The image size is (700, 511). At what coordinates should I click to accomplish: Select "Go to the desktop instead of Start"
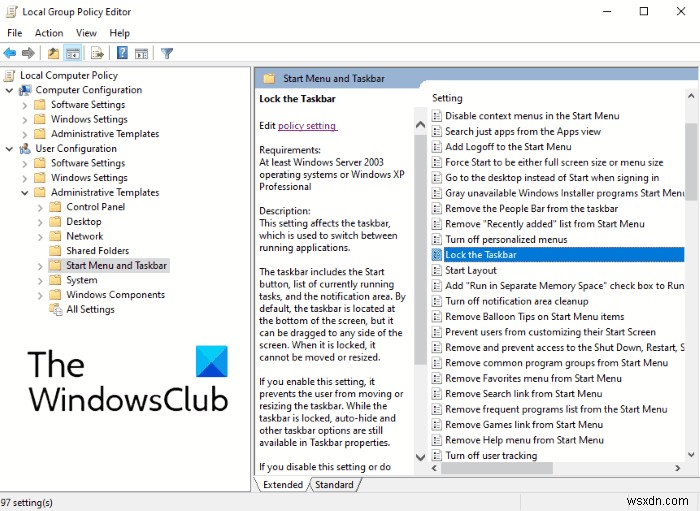tap(552, 178)
